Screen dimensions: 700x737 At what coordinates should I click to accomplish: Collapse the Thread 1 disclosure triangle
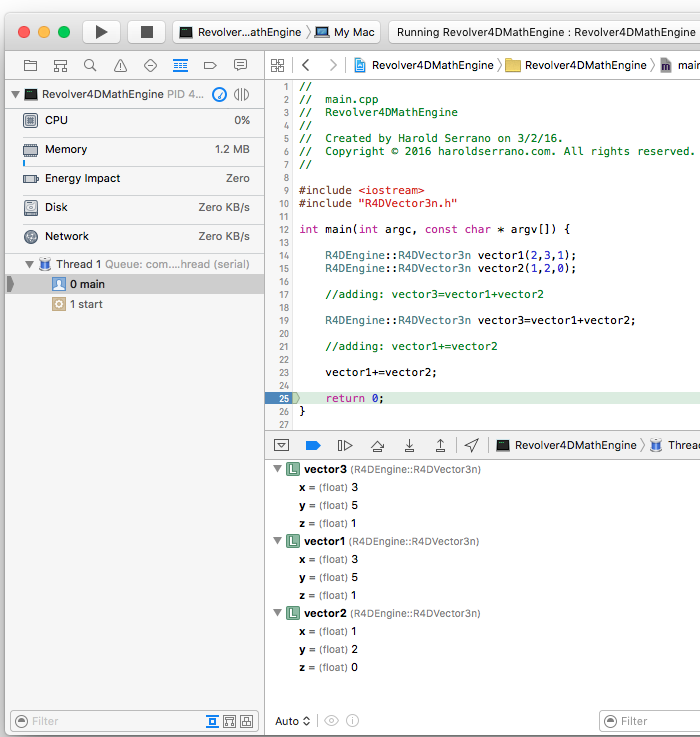29,264
